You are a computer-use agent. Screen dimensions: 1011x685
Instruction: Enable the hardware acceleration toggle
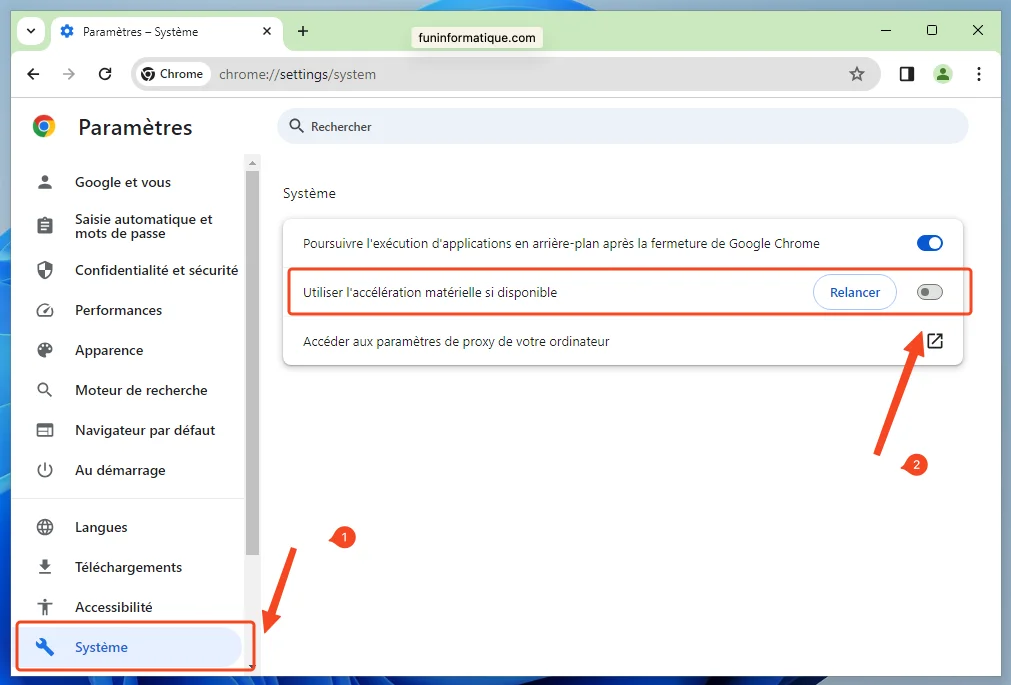(x=929, y=292)
